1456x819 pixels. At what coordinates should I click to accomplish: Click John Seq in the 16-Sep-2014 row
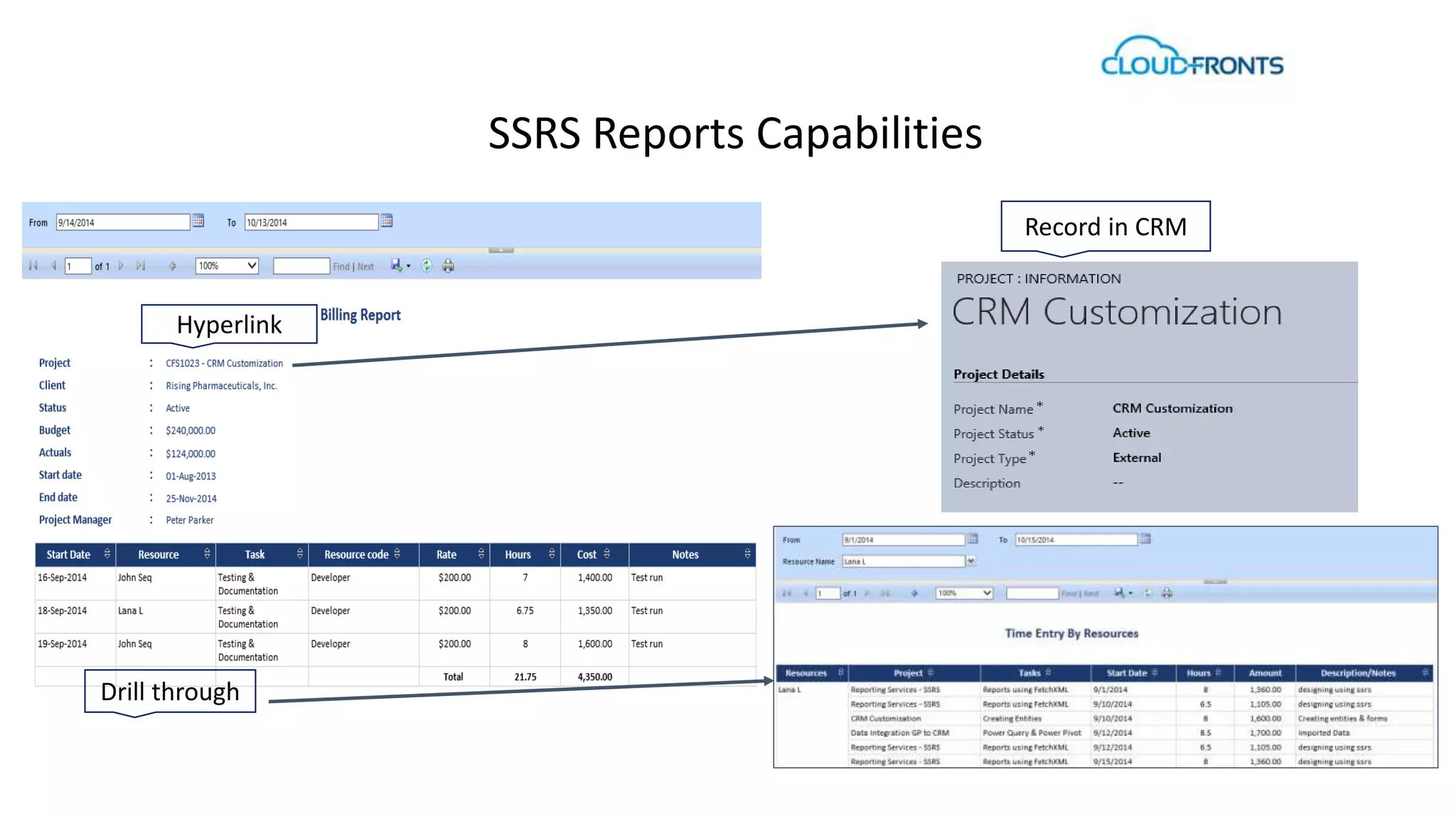click(134, 577)
